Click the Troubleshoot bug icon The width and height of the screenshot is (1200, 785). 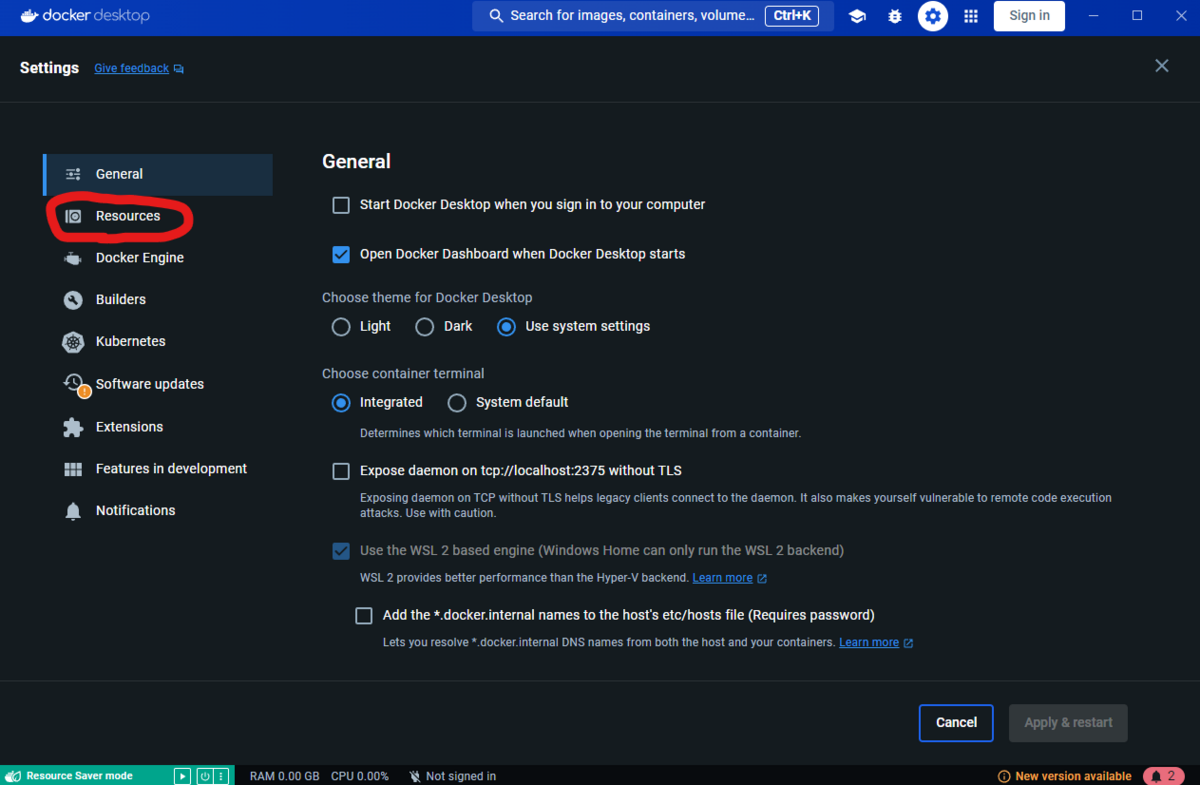click(895, 16)
